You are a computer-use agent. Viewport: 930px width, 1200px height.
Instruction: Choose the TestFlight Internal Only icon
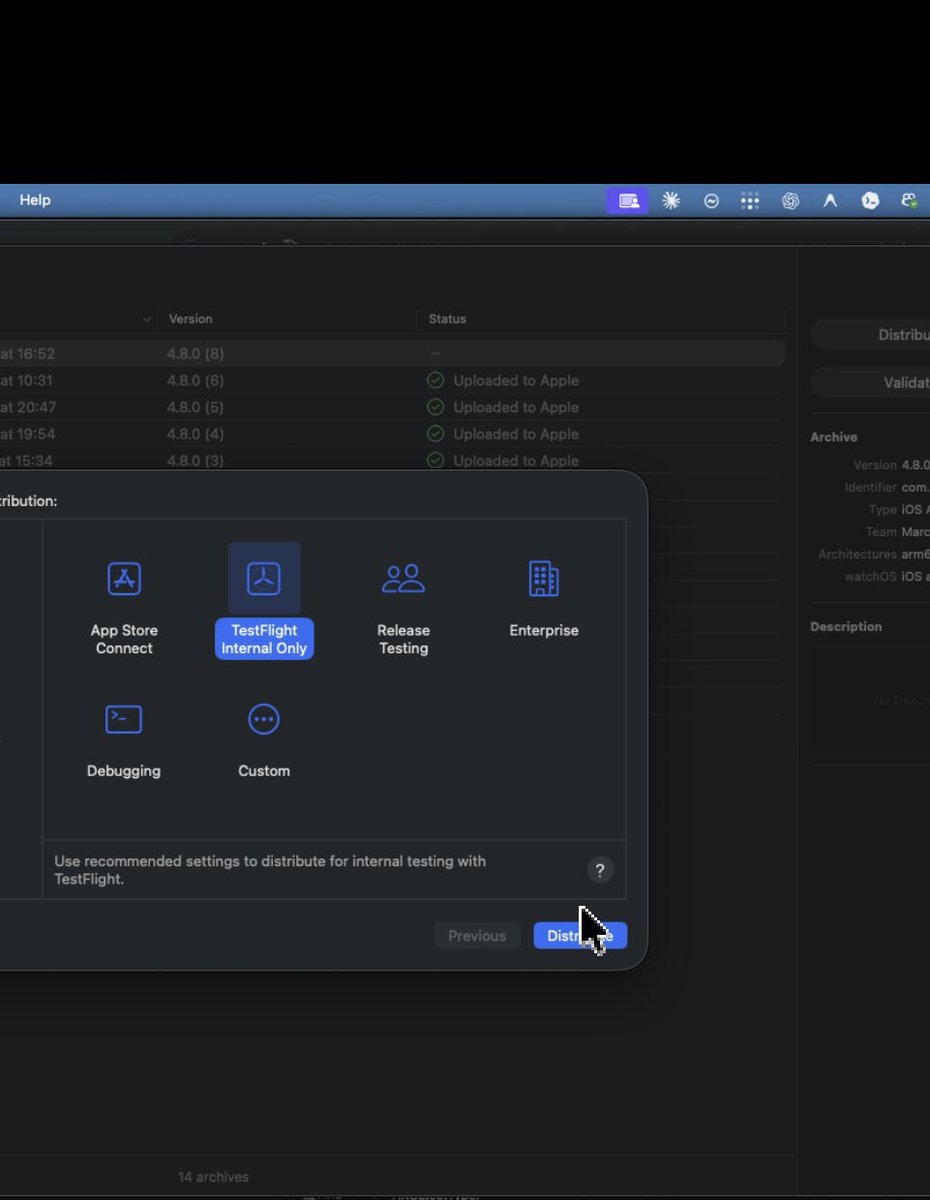pyautogui.click(x=264, y=578)
